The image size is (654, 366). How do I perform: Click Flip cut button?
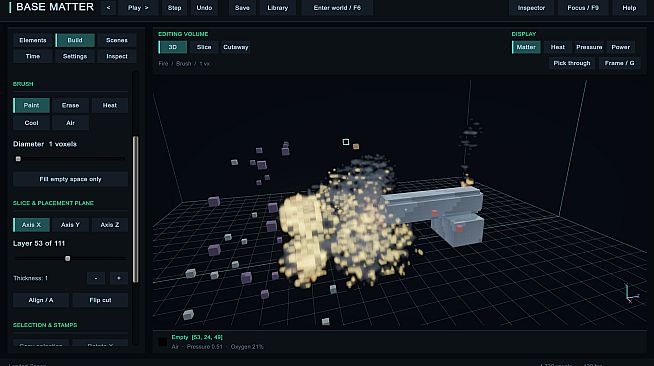click(100, 300)
